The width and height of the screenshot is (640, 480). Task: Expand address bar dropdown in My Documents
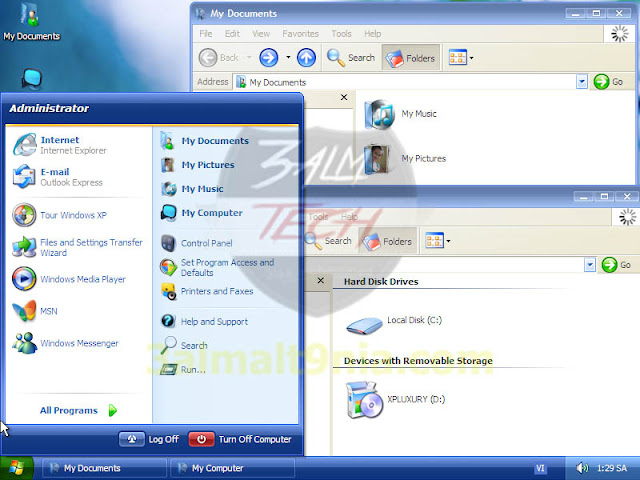tap(582, 82)
